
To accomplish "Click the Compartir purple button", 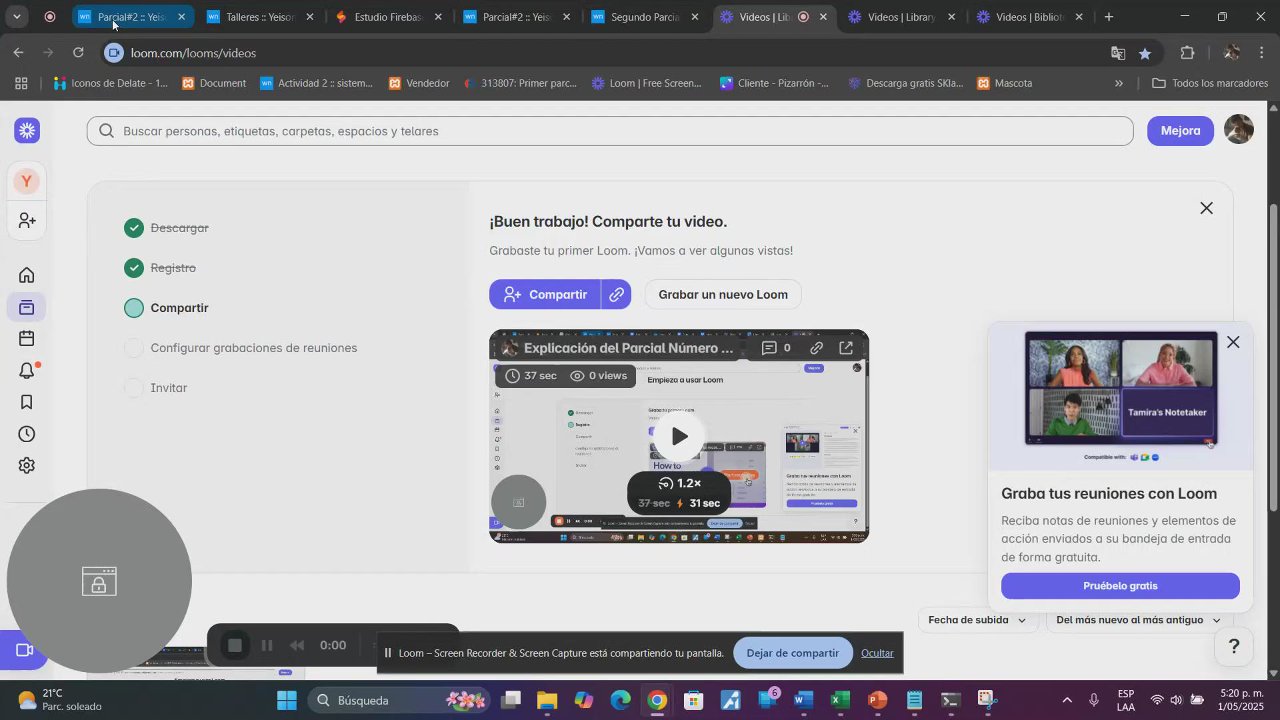I will tap(545, 294).
